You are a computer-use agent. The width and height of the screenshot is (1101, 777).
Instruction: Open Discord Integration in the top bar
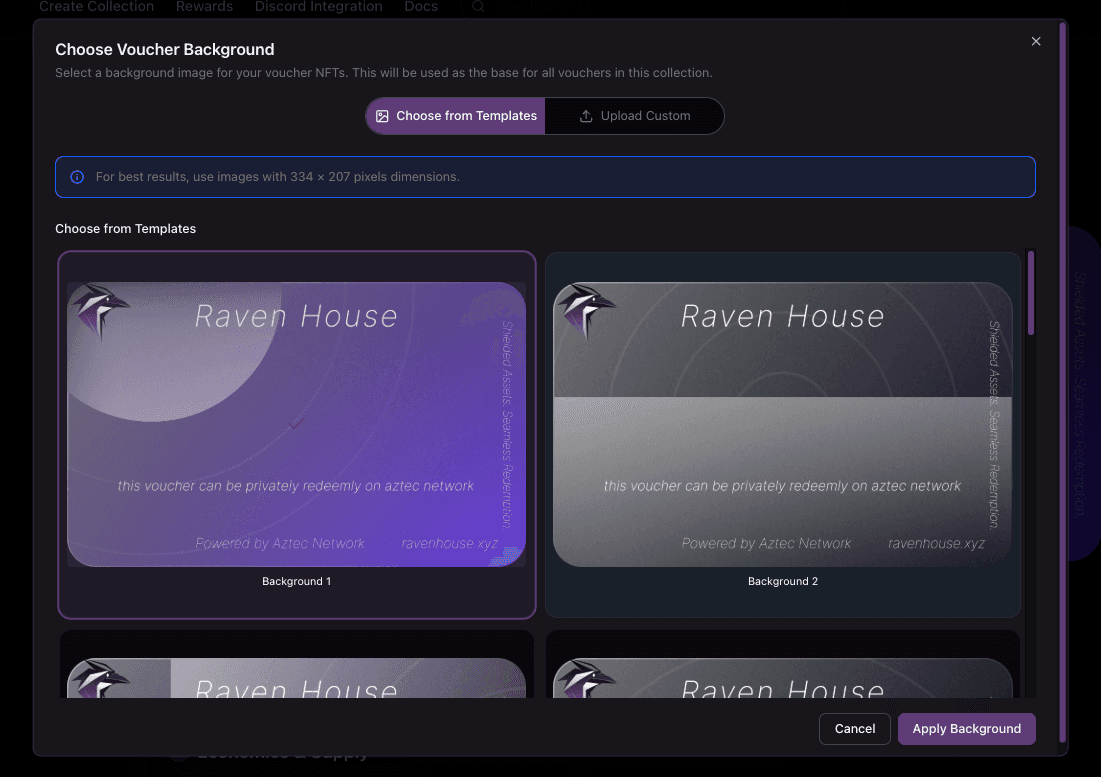coord(318,7)
